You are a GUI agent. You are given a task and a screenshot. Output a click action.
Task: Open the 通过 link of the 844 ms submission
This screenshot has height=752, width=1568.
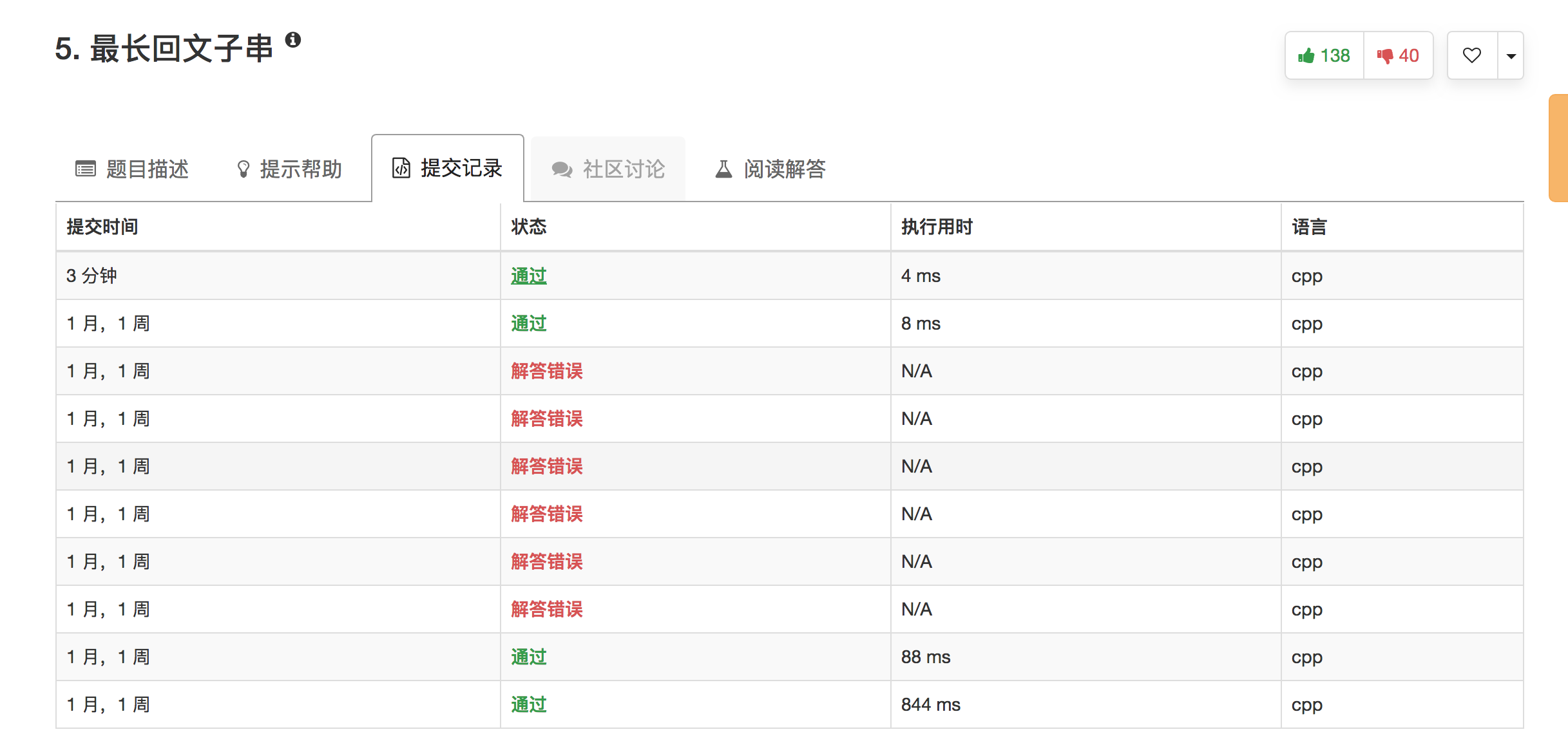(x=528, y=704)
